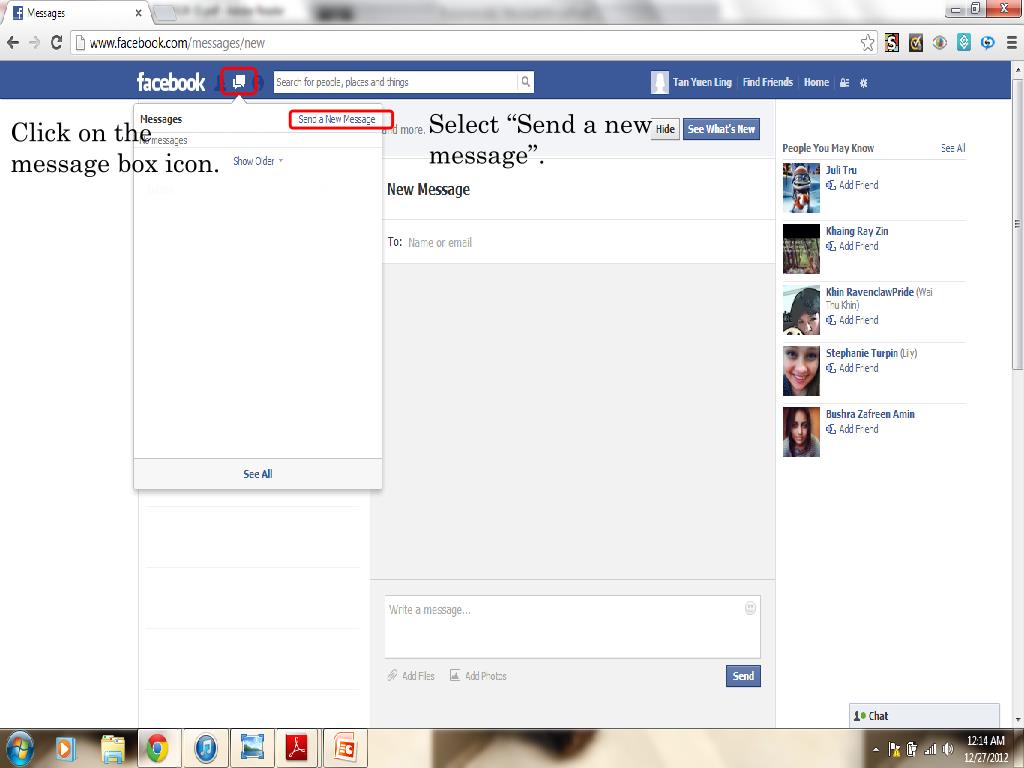Send the message with the Send button

(x=743, y=676)
